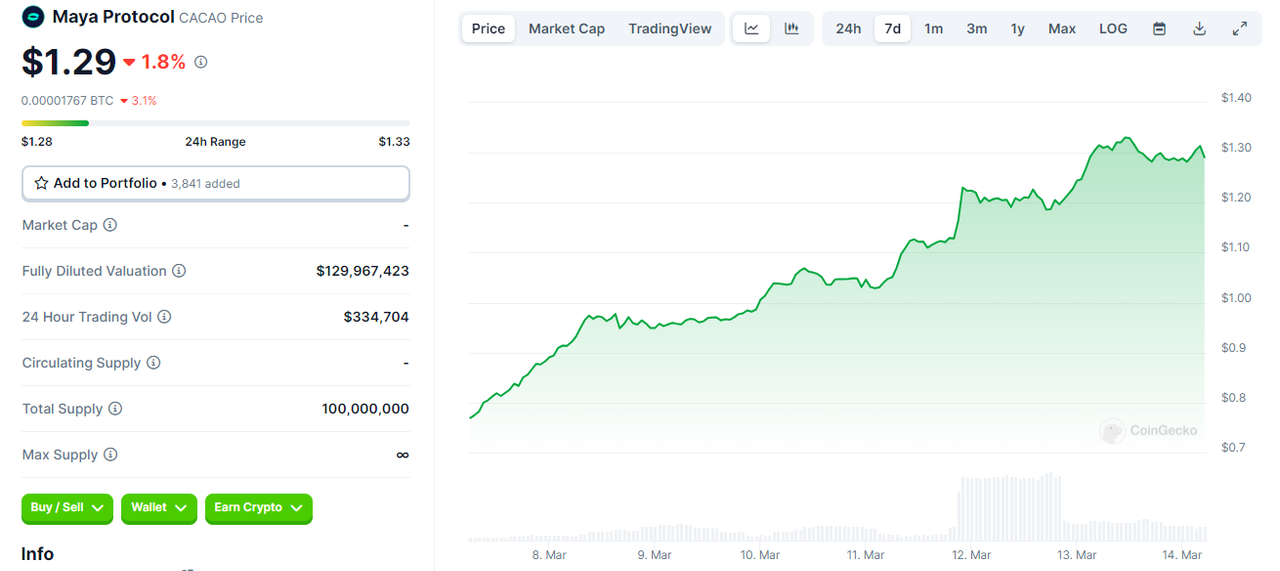Click Fully Diluted Valuation info icon
This screenshot has width=1280, height=571.
pyautogui.click(x=179, y=271)
